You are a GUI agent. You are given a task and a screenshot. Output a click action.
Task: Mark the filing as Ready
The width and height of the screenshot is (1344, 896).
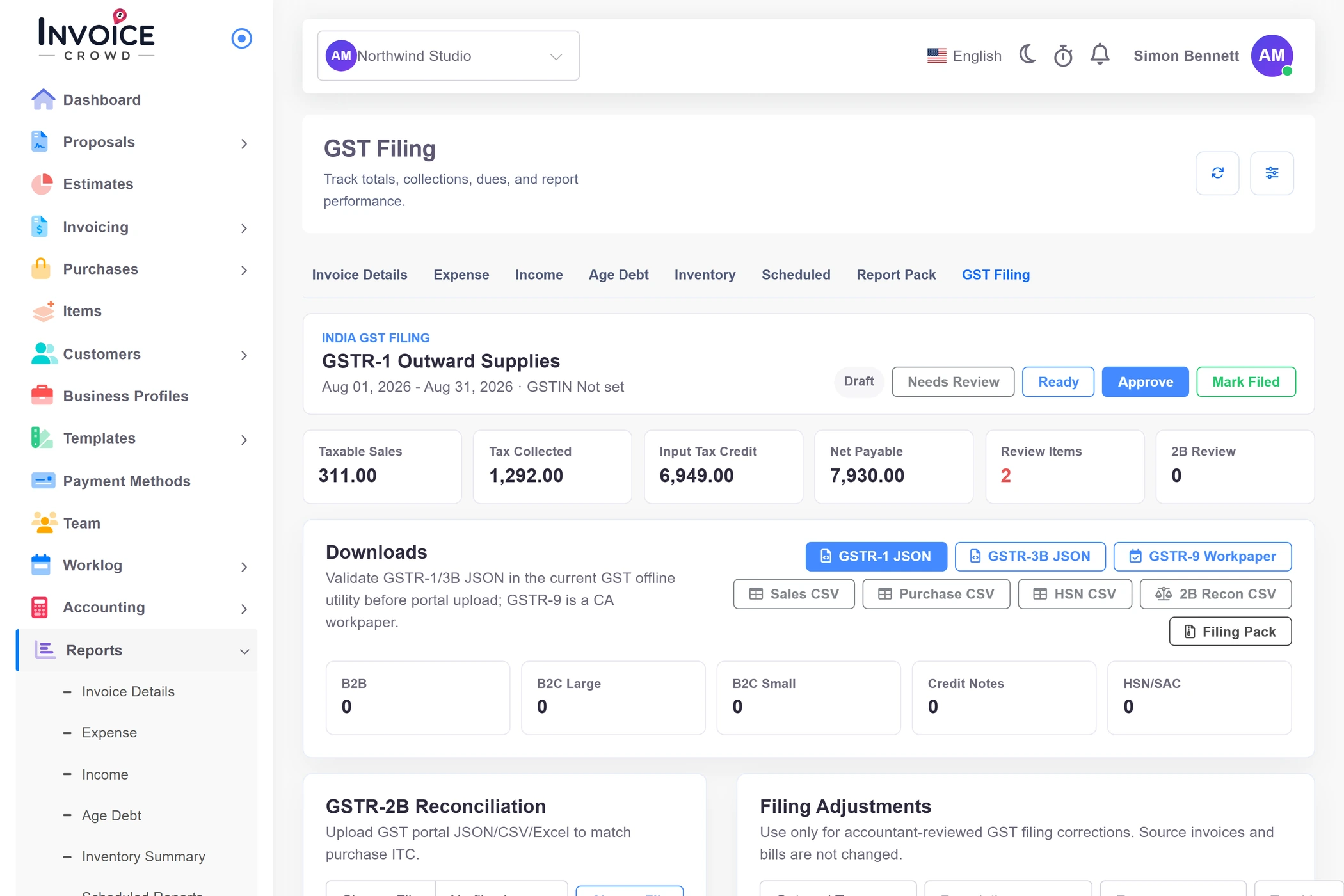[x=1058, y=381]
